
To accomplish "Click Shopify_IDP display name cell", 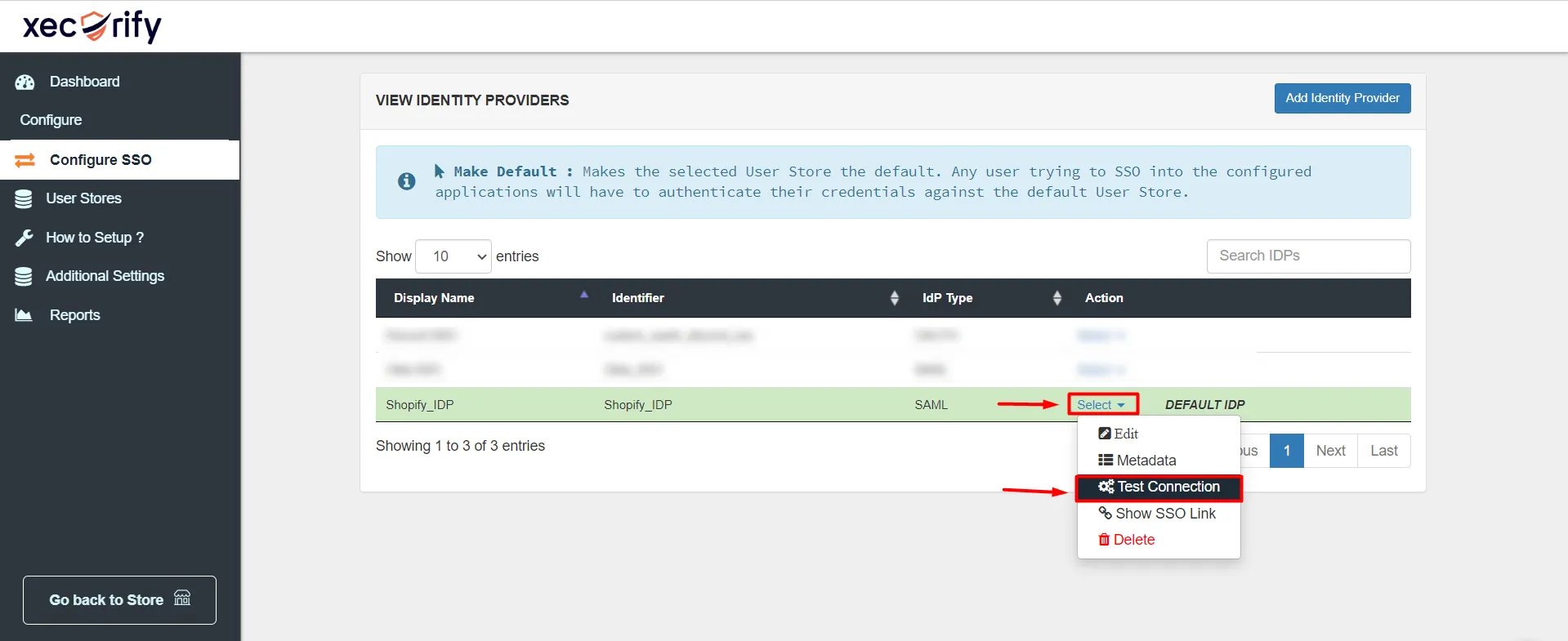I will coord(420,405).
